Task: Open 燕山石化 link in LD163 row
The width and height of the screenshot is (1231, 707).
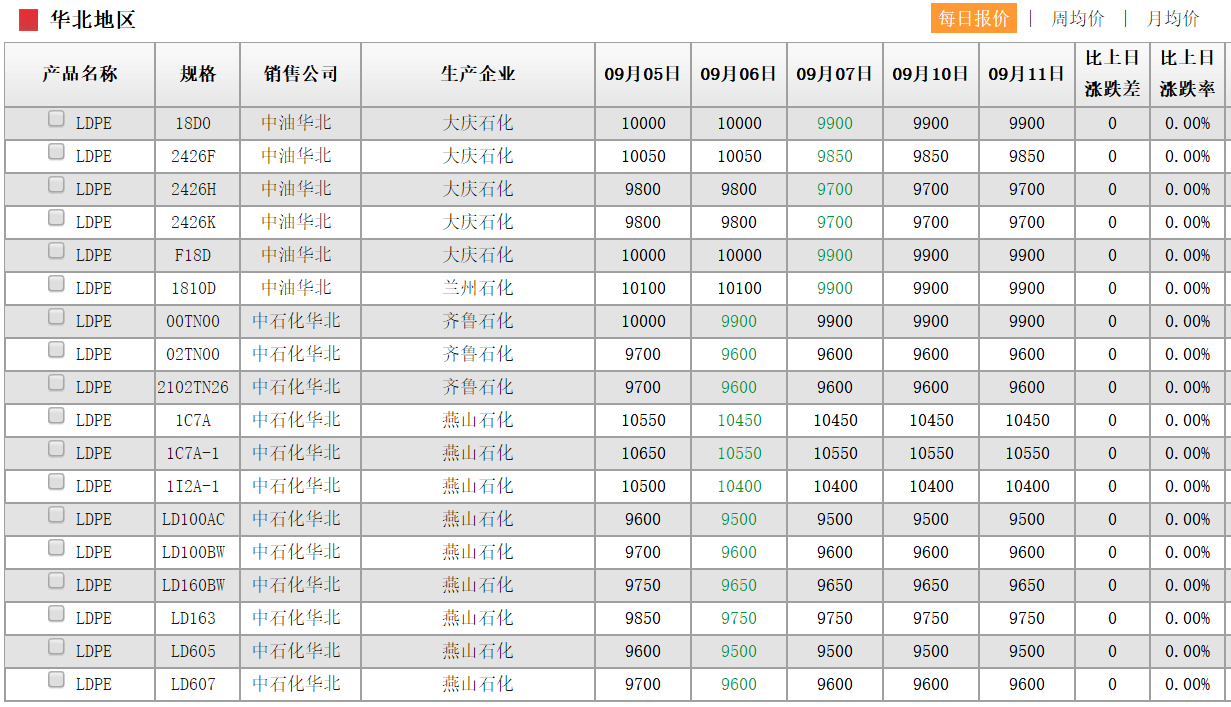Action: coord(478,618)
